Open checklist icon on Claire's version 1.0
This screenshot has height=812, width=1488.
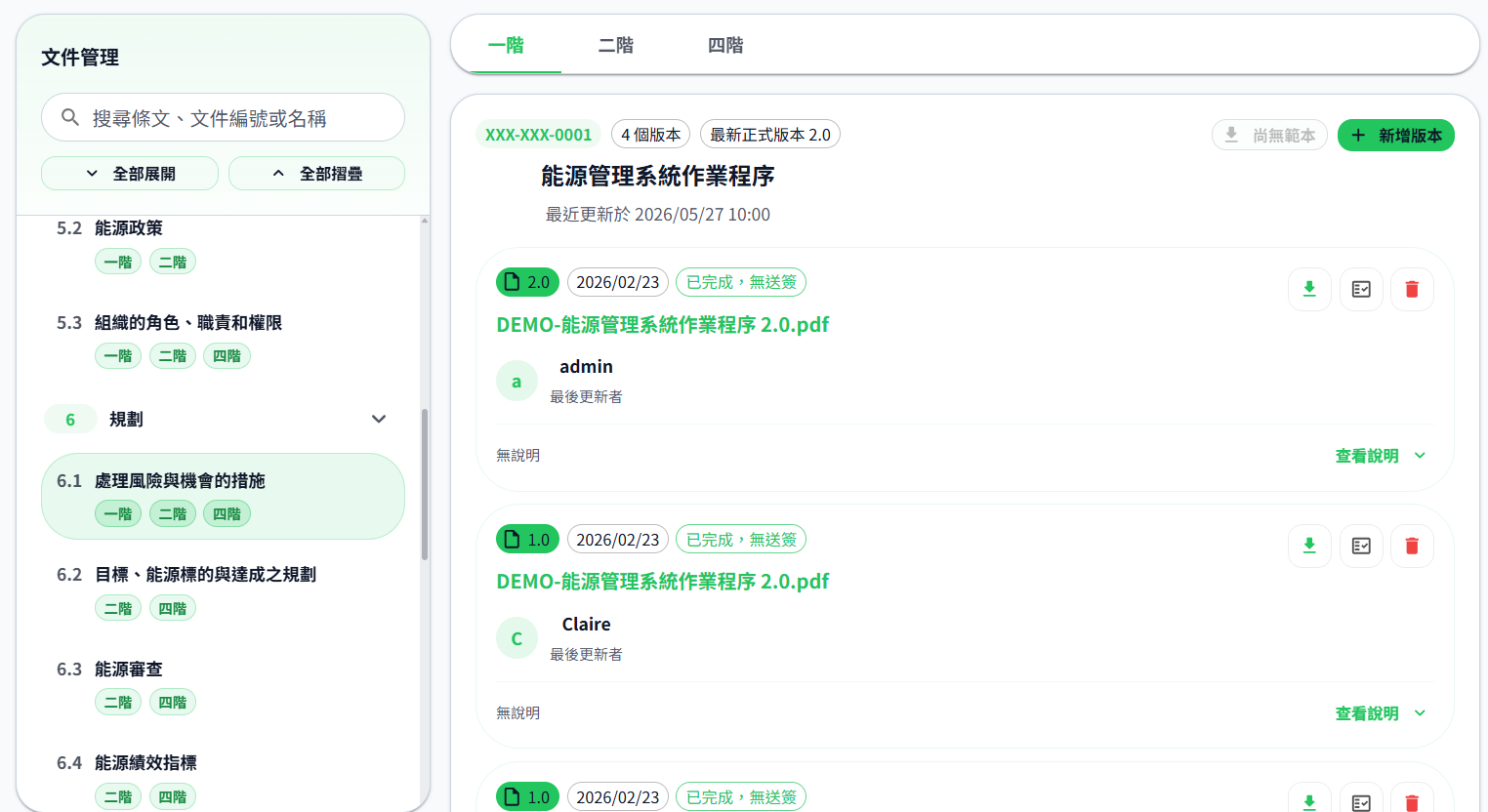(x=1361, y=546)
